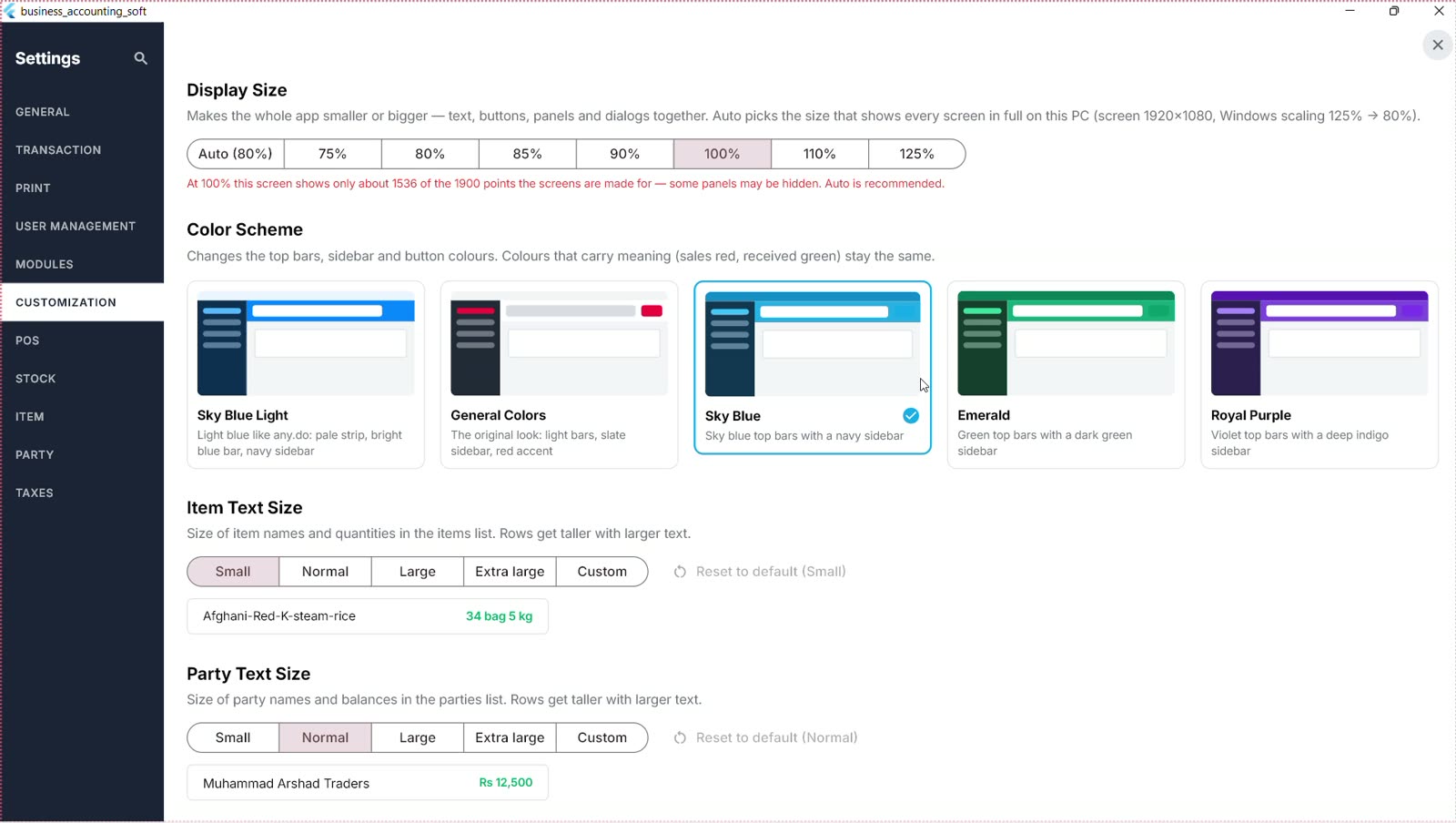Image resolution: width=1456 pixels, height=823 pixels.
Task: Set Item Text Size to Normal
Action: coord(325,572)
